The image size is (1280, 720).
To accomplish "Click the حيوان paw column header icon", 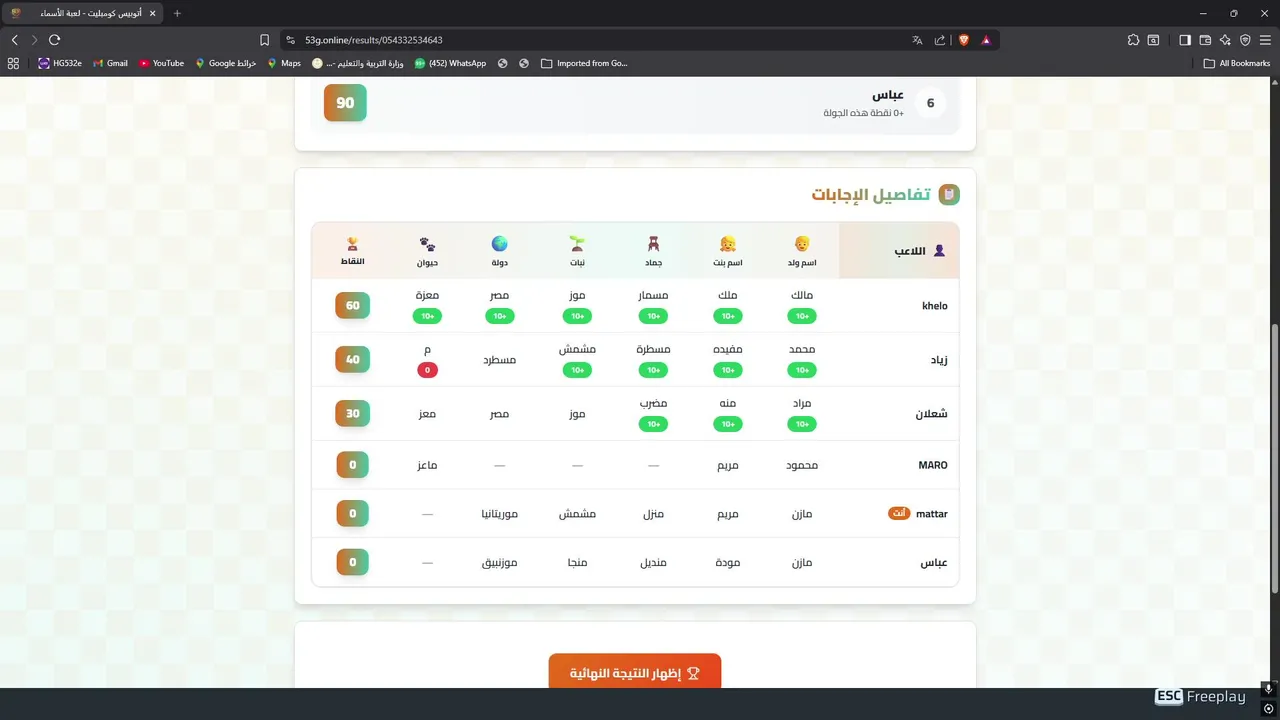I will tap(427, 243).
